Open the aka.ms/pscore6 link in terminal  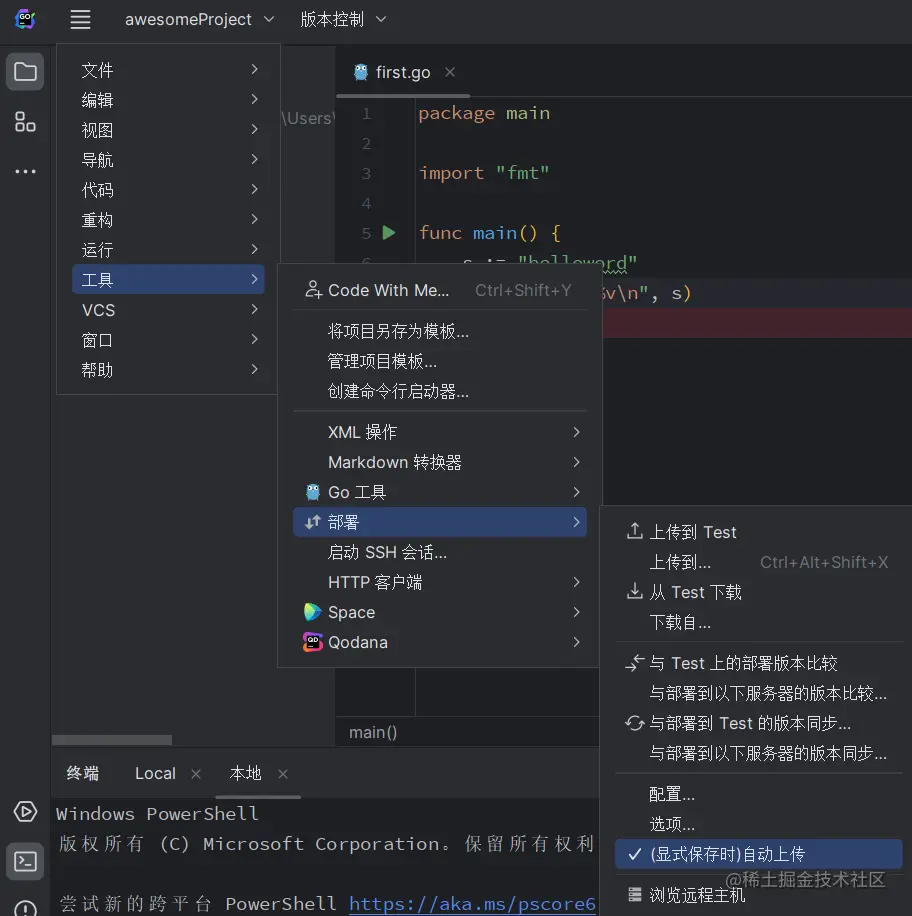(x=472, y=904)
